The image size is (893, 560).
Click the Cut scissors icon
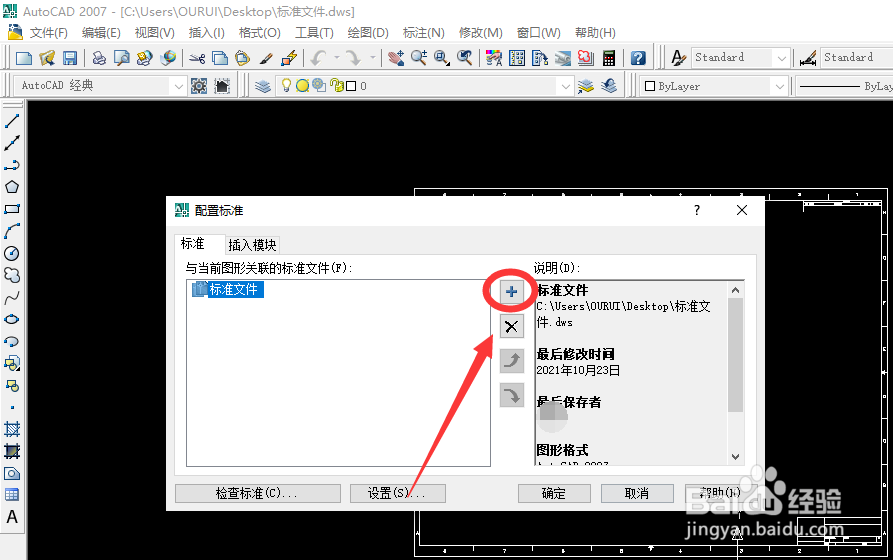point(197,58)
